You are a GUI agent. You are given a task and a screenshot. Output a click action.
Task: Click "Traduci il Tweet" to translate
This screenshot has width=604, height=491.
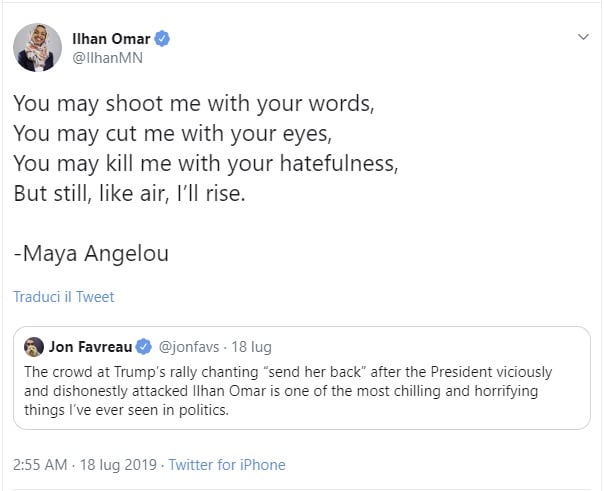(x=64, y=297)
